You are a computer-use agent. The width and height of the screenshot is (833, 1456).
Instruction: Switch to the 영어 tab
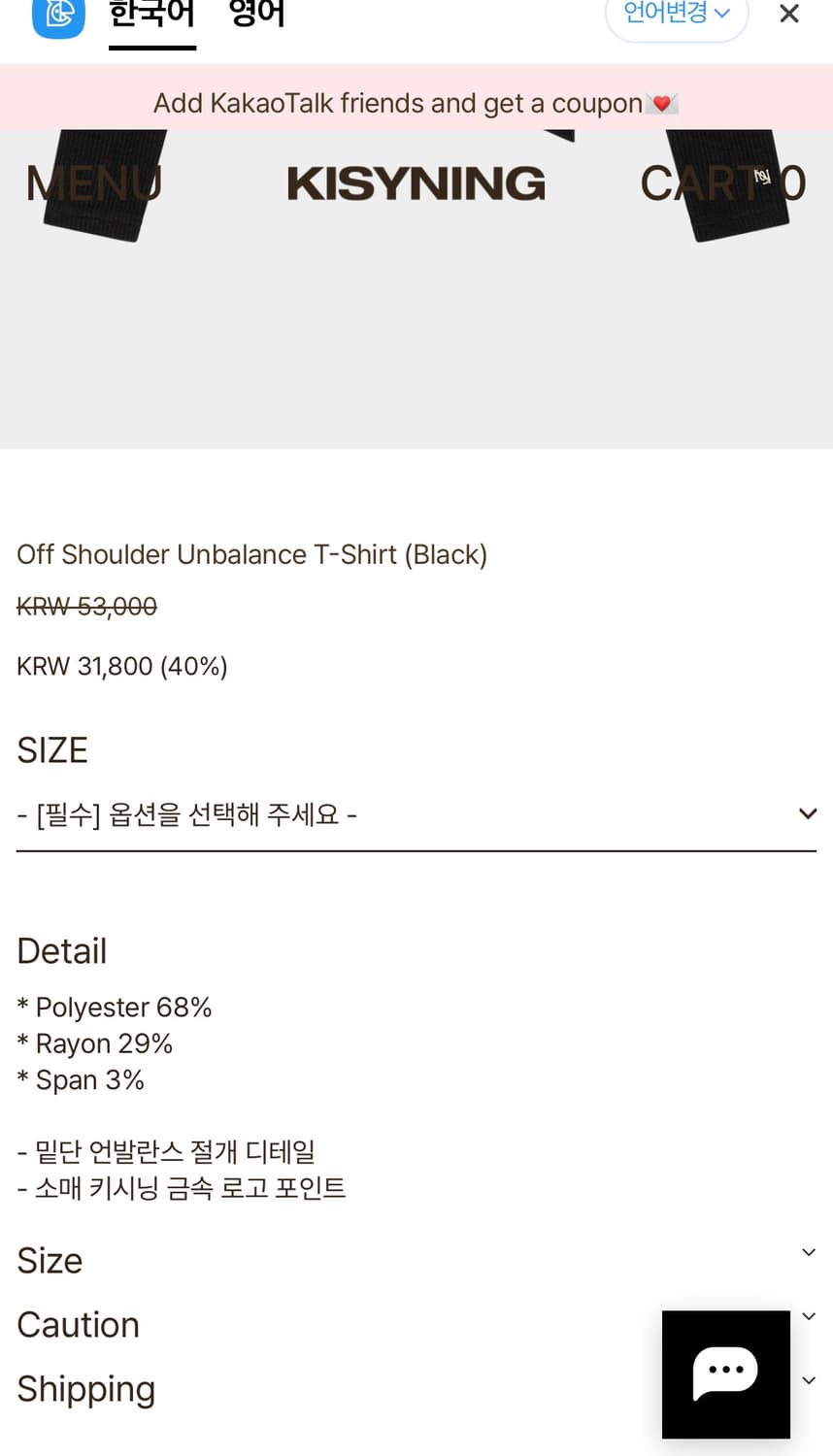[x=256, y=16]
